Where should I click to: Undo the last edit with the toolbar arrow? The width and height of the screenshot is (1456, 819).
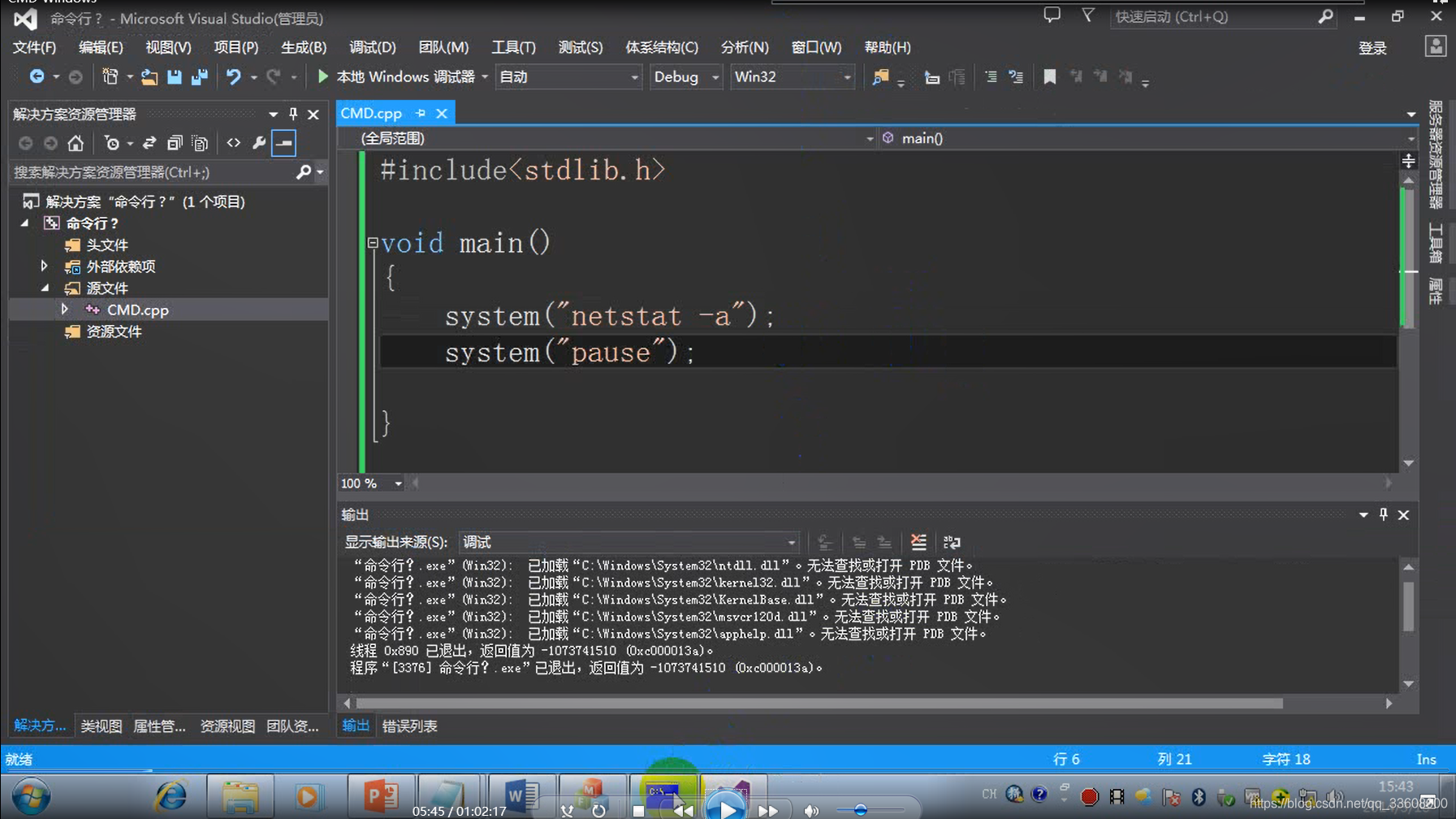tap(233, 76)
